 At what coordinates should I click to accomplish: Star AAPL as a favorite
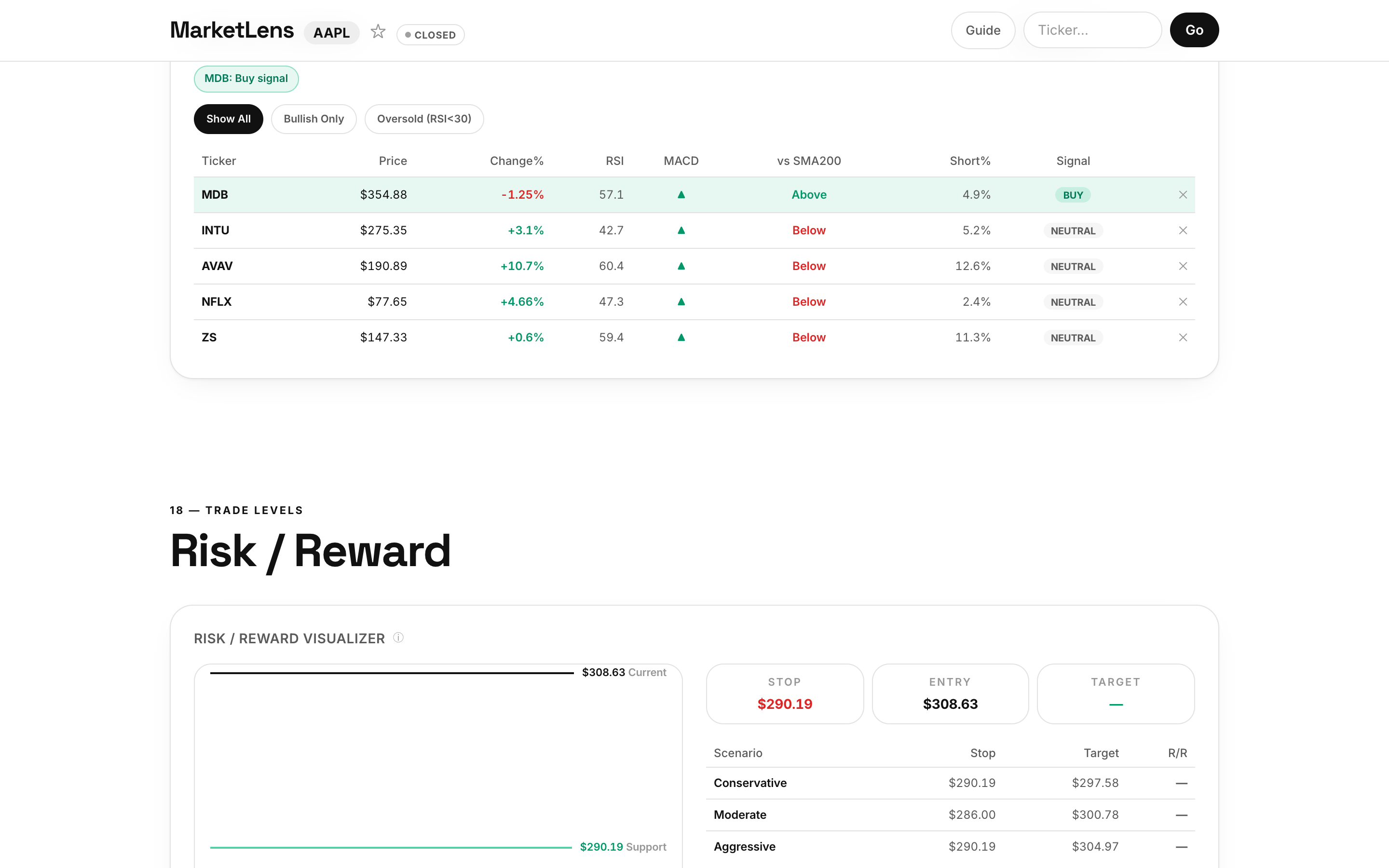coord(378,31)
